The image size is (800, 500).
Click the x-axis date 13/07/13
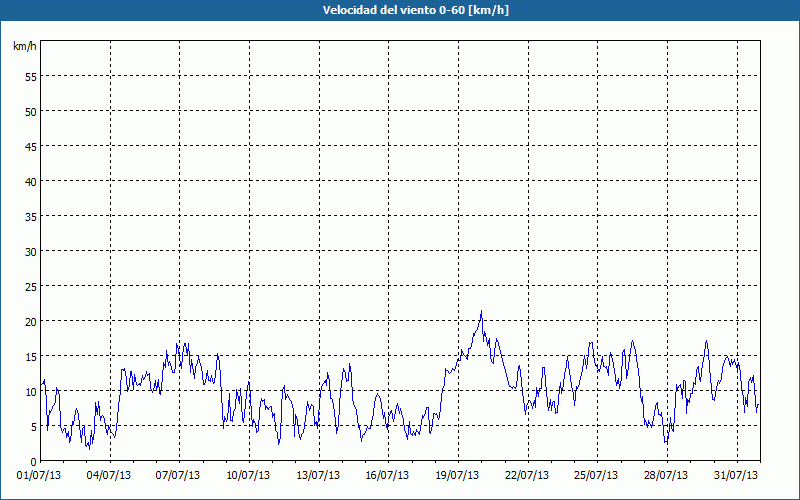pos(318,476)
